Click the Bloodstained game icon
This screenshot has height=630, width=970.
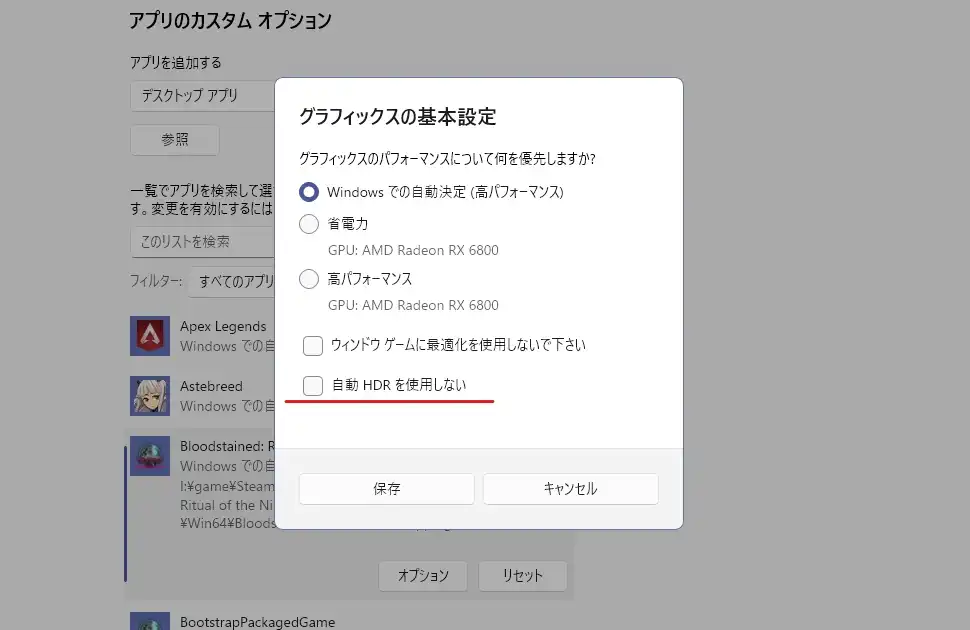150,455
